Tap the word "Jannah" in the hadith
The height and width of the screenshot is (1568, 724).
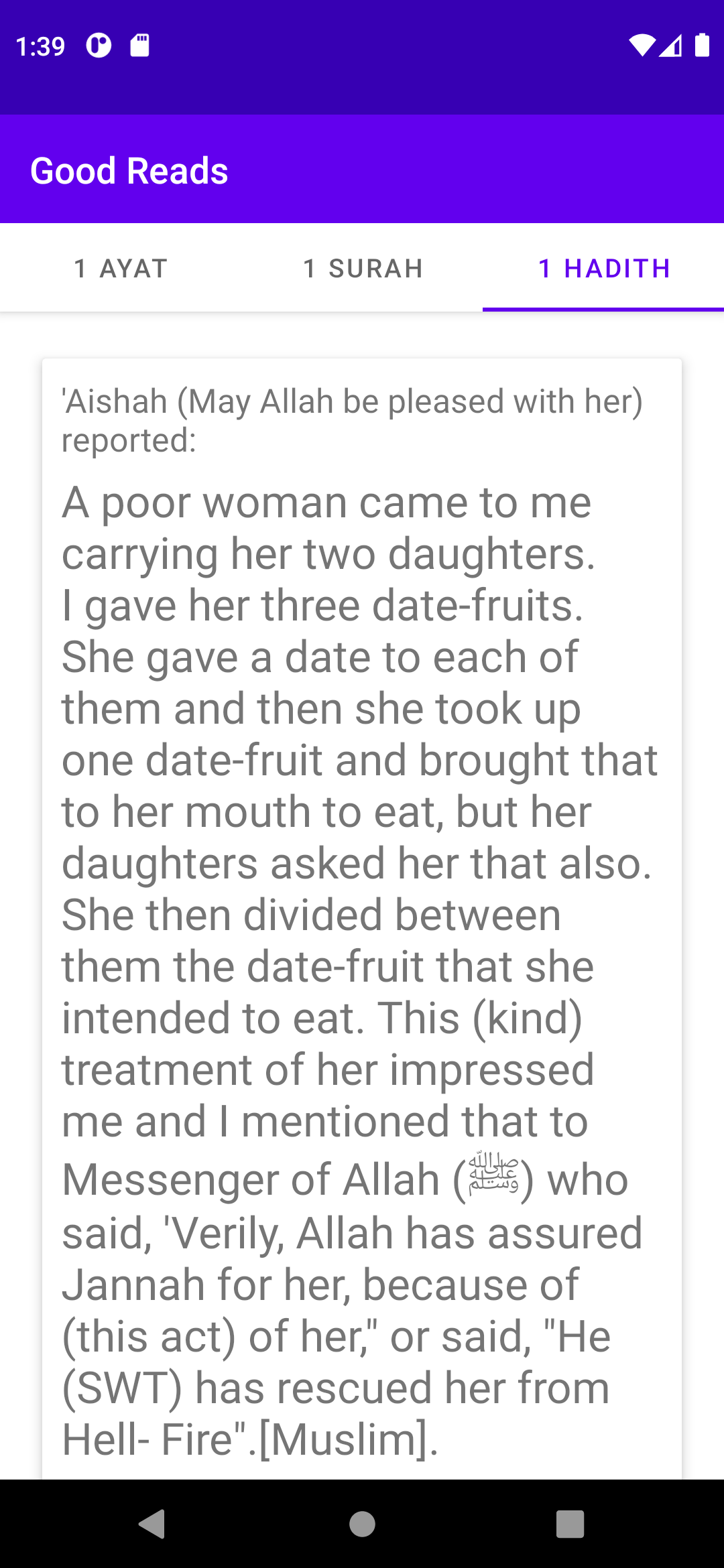tap(133, 1285)
